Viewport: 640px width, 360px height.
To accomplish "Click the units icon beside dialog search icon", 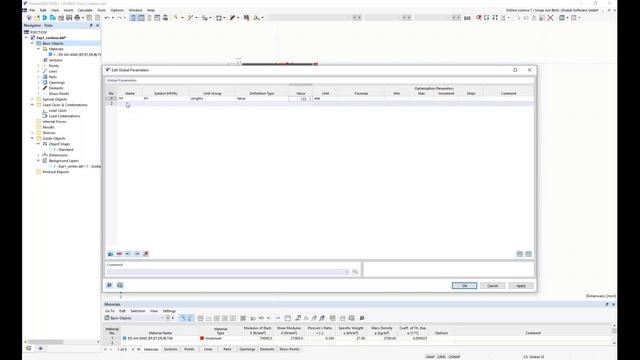I will pos(120,285).
